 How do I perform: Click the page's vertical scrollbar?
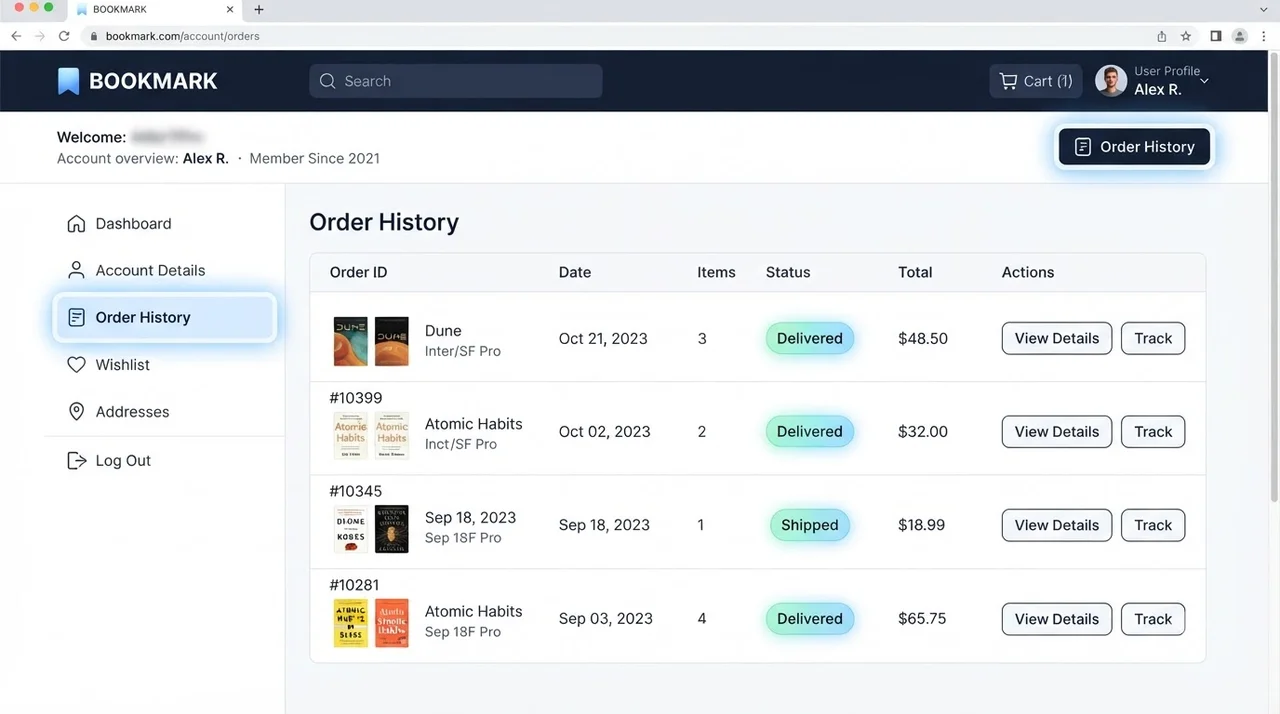(1273, 275)
